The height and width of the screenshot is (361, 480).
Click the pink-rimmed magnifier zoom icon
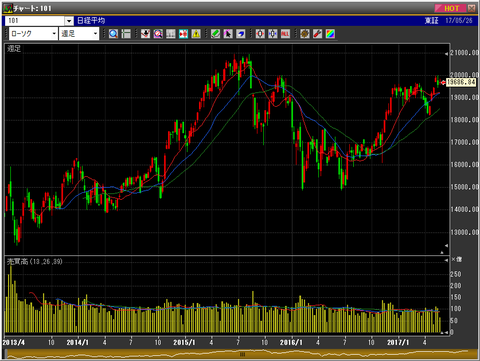click(158, 34)
